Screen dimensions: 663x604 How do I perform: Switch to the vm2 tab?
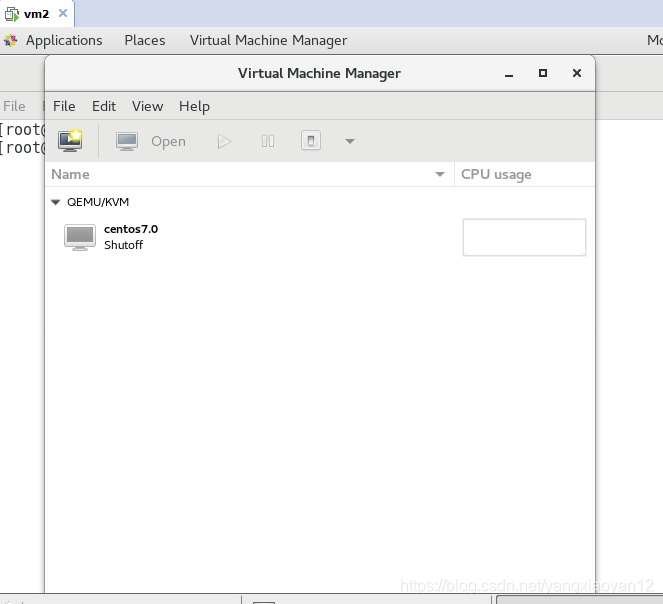click(36, 14)
